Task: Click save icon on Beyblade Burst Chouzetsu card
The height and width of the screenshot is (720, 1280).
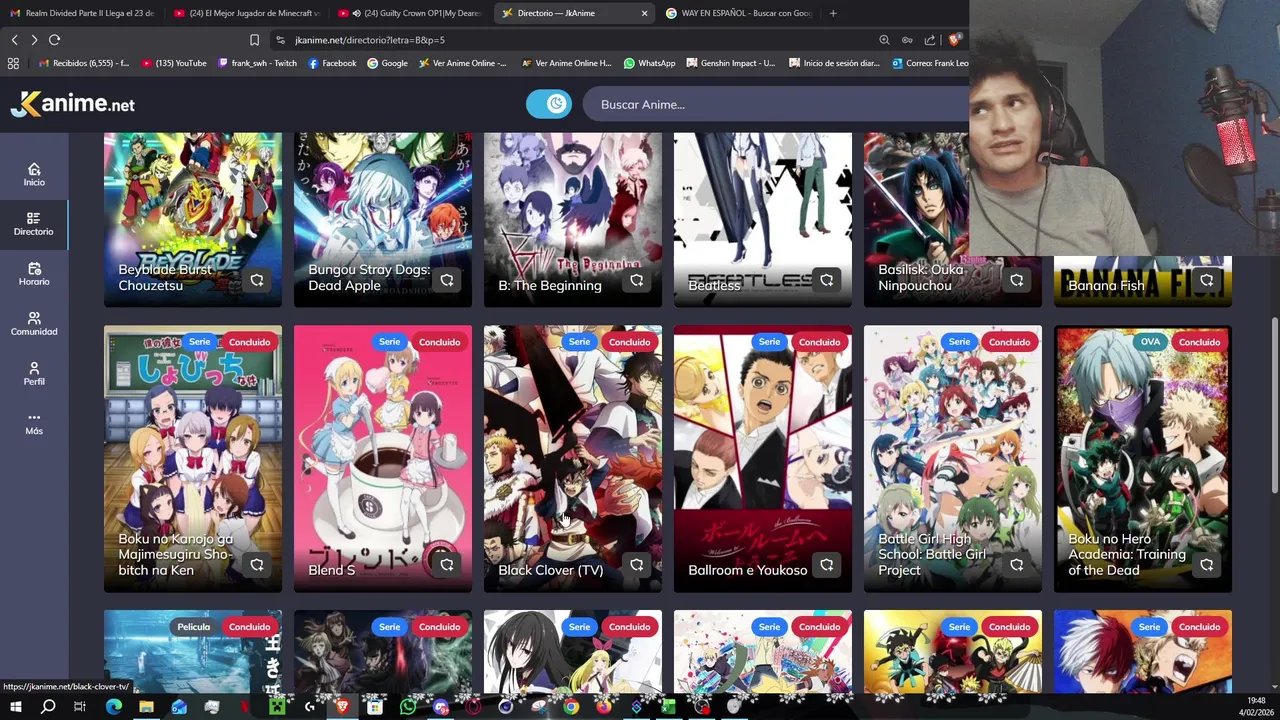Action: pyautogui.click(x=257, y=280)
